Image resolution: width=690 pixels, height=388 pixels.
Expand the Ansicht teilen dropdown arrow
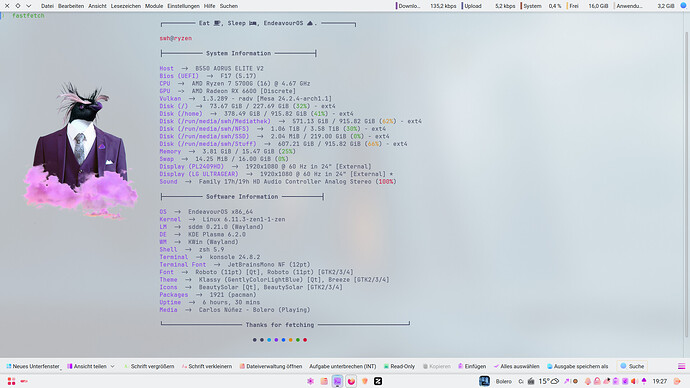pos(113,366)
